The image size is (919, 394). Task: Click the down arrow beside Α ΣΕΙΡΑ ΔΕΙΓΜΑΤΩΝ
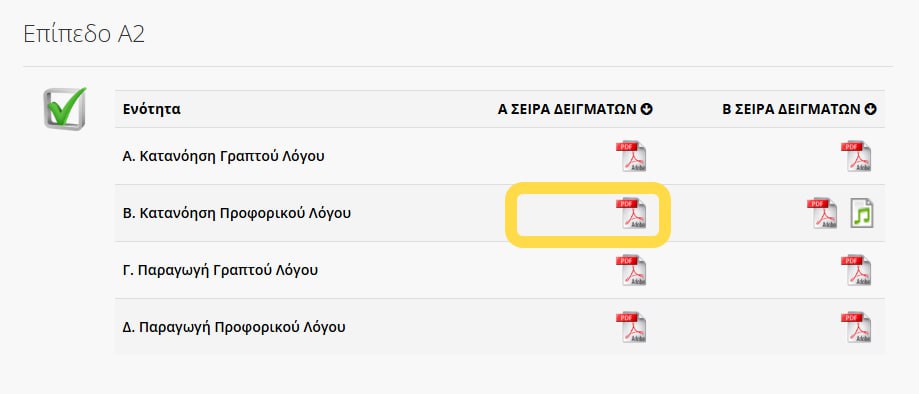coord(647,109)
